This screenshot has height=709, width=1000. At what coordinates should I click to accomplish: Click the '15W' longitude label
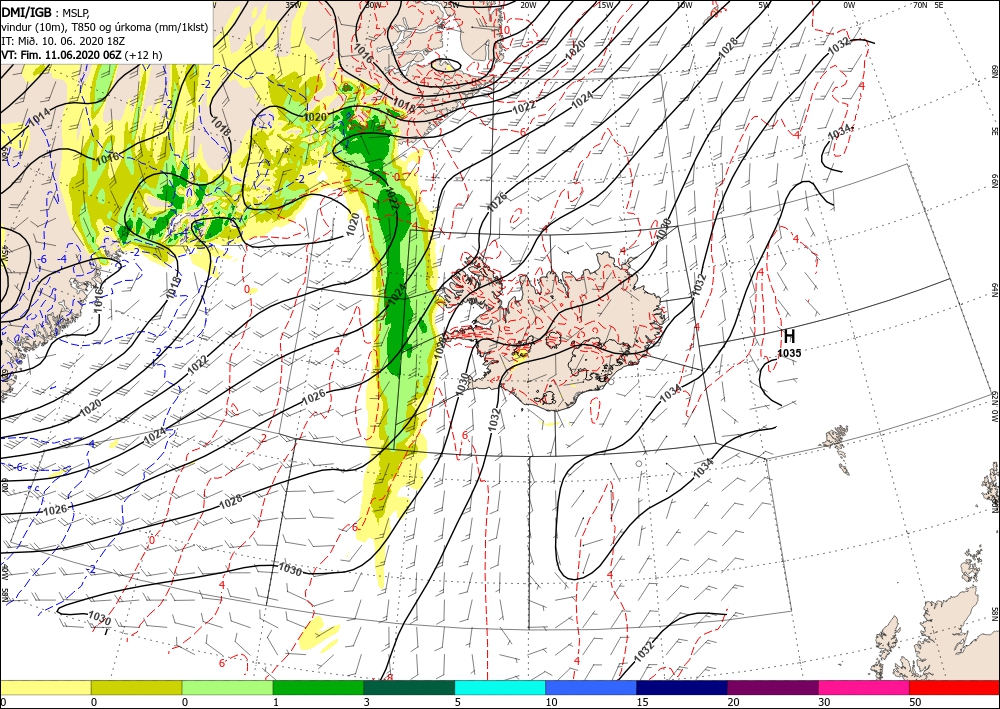tap(606, 5)
